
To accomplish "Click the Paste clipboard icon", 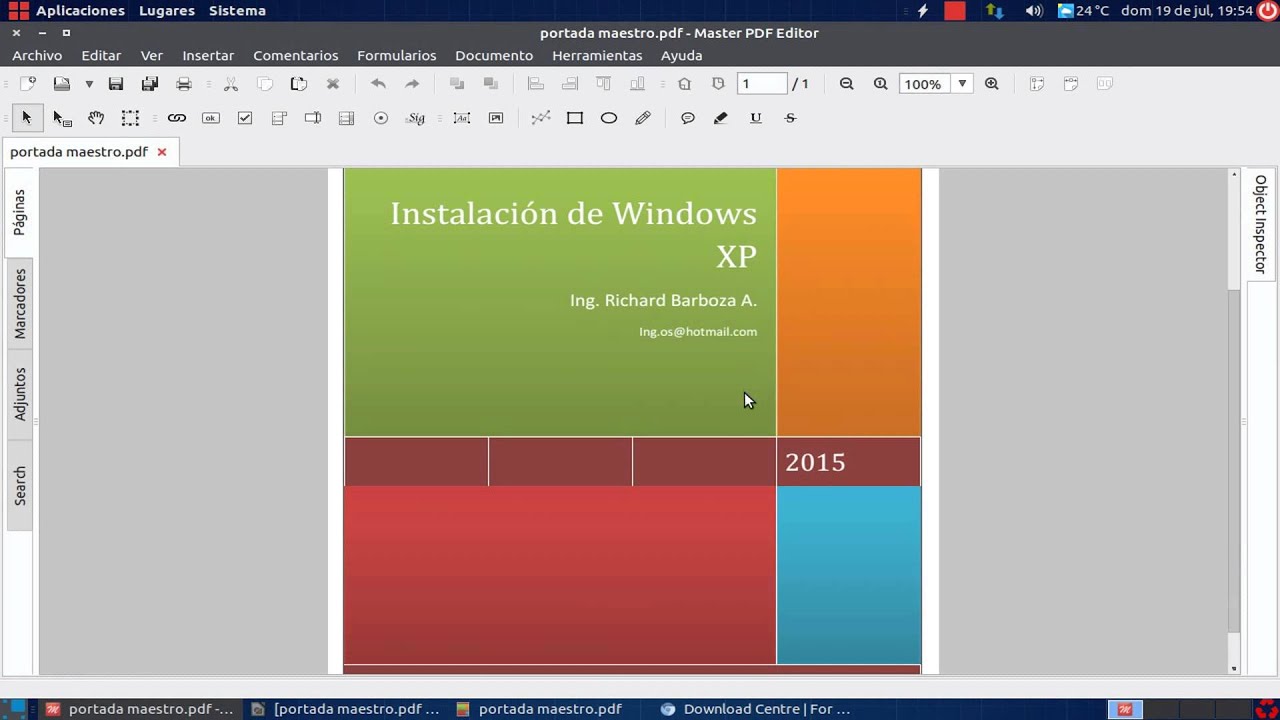I will pyautogui.click(x=299, y=84).
